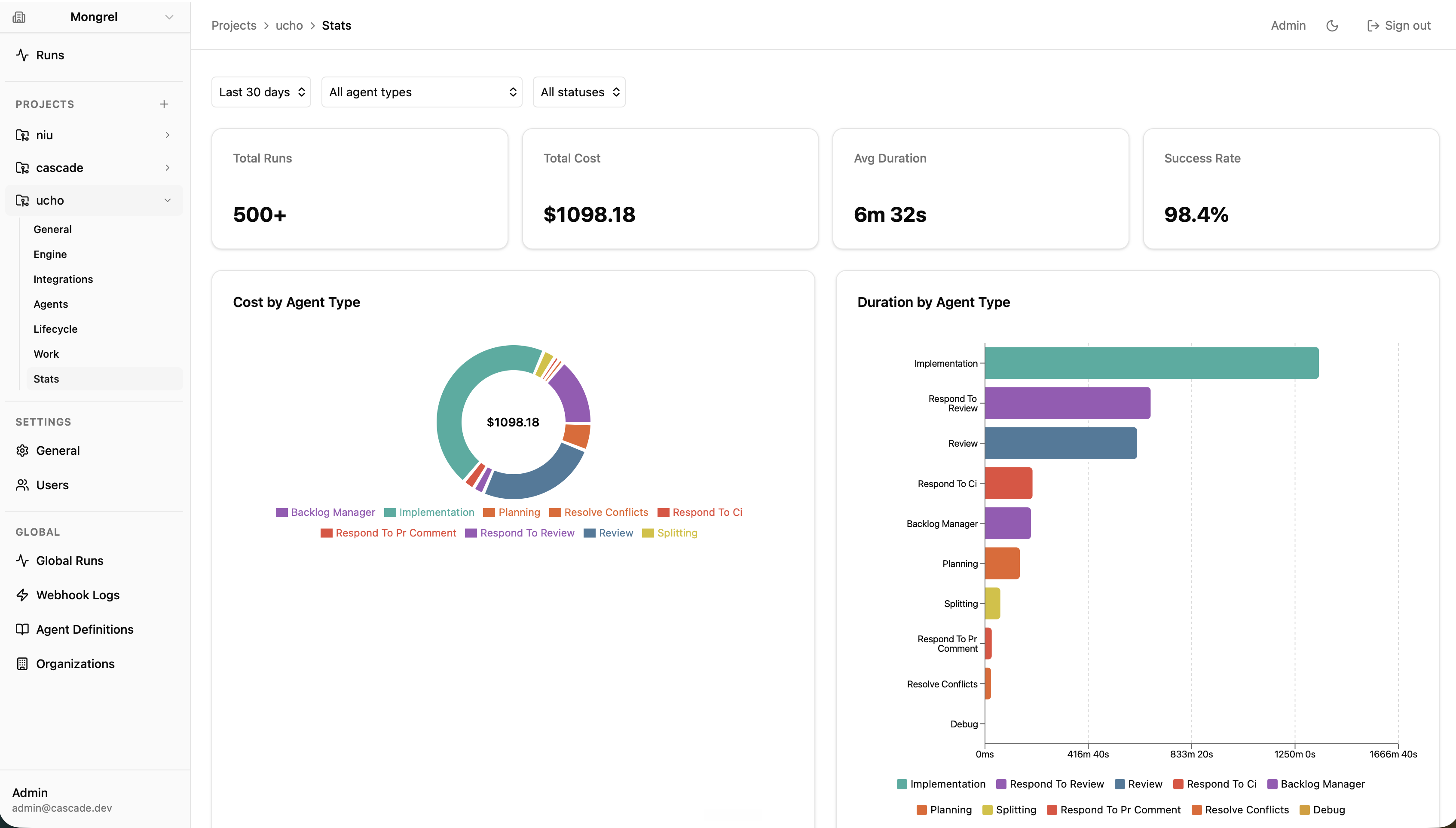Viewport: 1456px width, 828px height.
Task: Click the Respond To Review bar in the duration chart
Action: pos(1067,403)
